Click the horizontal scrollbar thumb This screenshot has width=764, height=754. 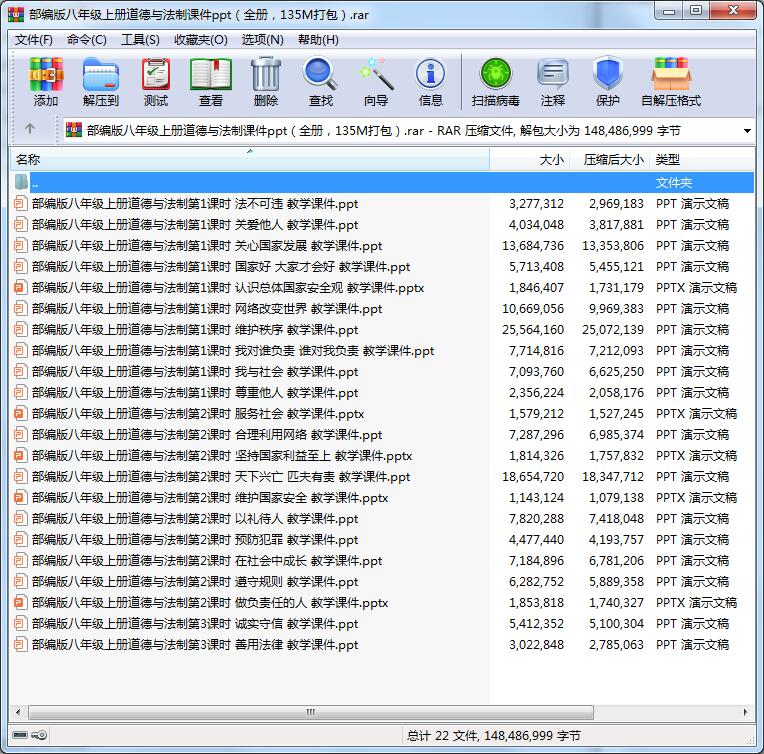pyautogui.click(x=311, y=712)
